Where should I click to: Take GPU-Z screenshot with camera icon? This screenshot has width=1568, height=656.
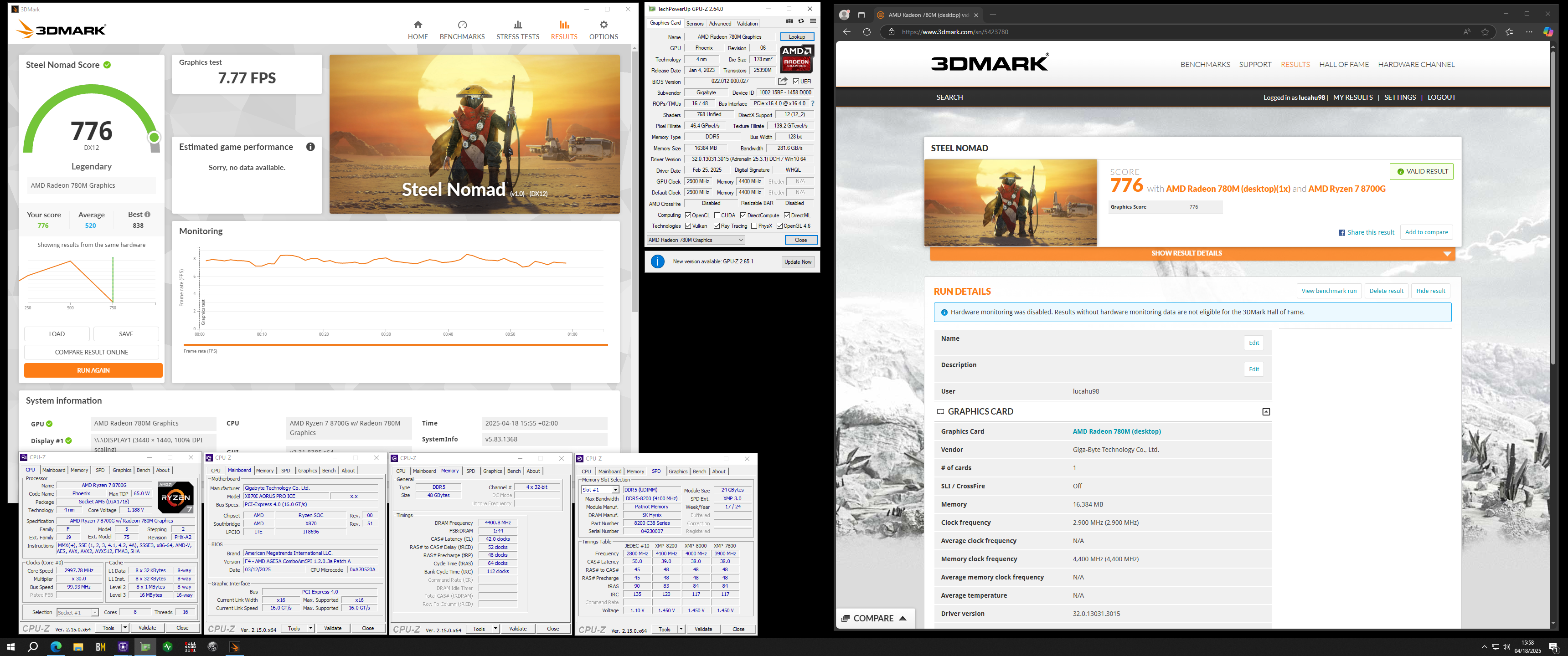click(x=789, y=21)
